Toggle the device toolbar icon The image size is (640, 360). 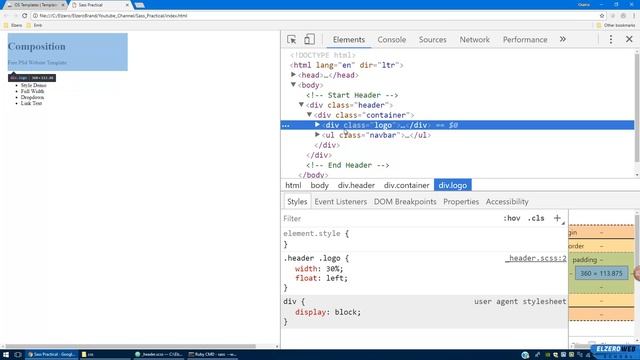tap(309, 40)
